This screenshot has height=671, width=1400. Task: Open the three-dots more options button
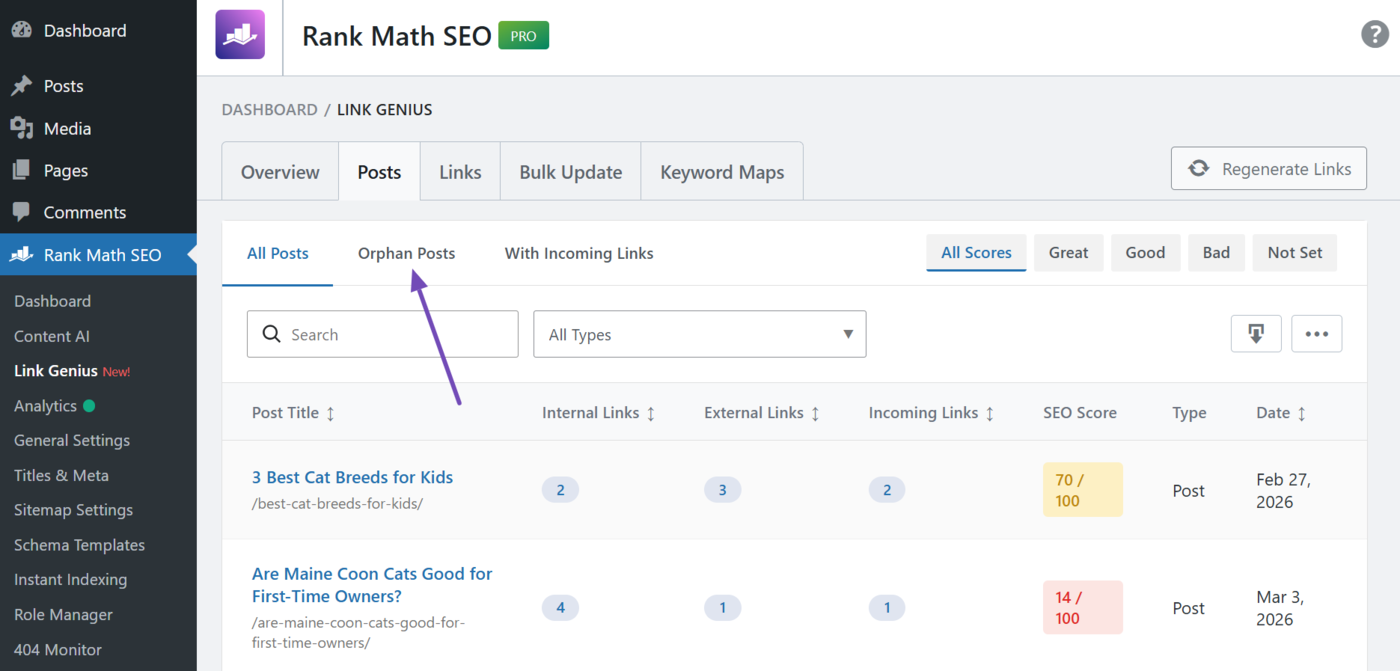pyautogui.click(x=1317, y=334)
